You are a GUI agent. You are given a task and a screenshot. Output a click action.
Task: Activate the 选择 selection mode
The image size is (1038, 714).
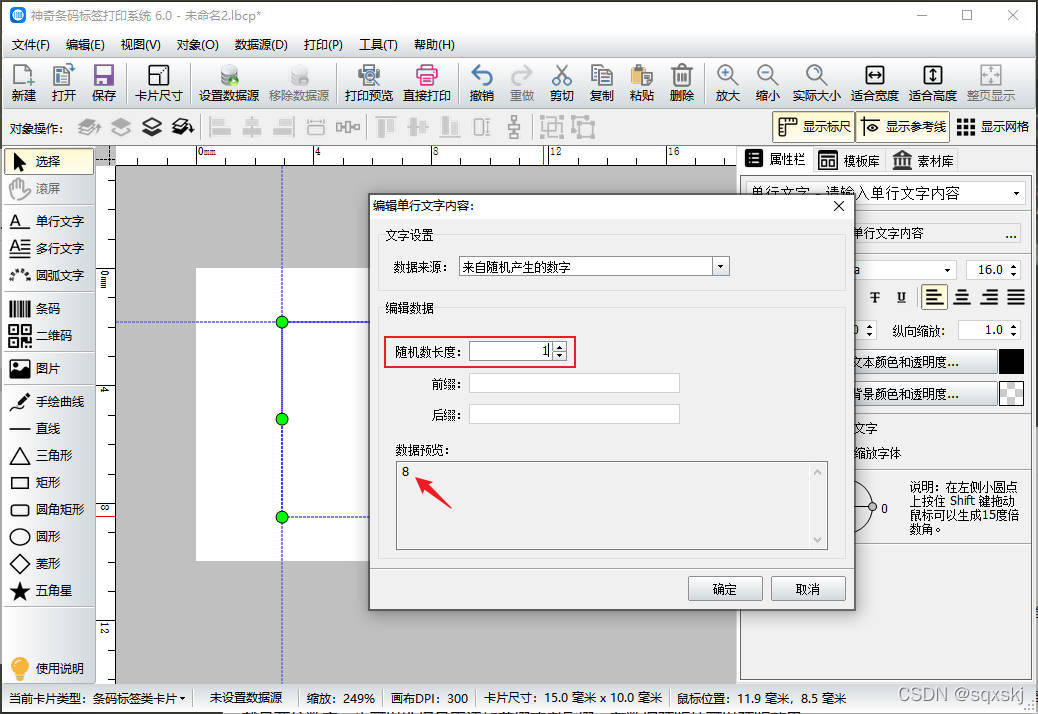pos(48,161)
